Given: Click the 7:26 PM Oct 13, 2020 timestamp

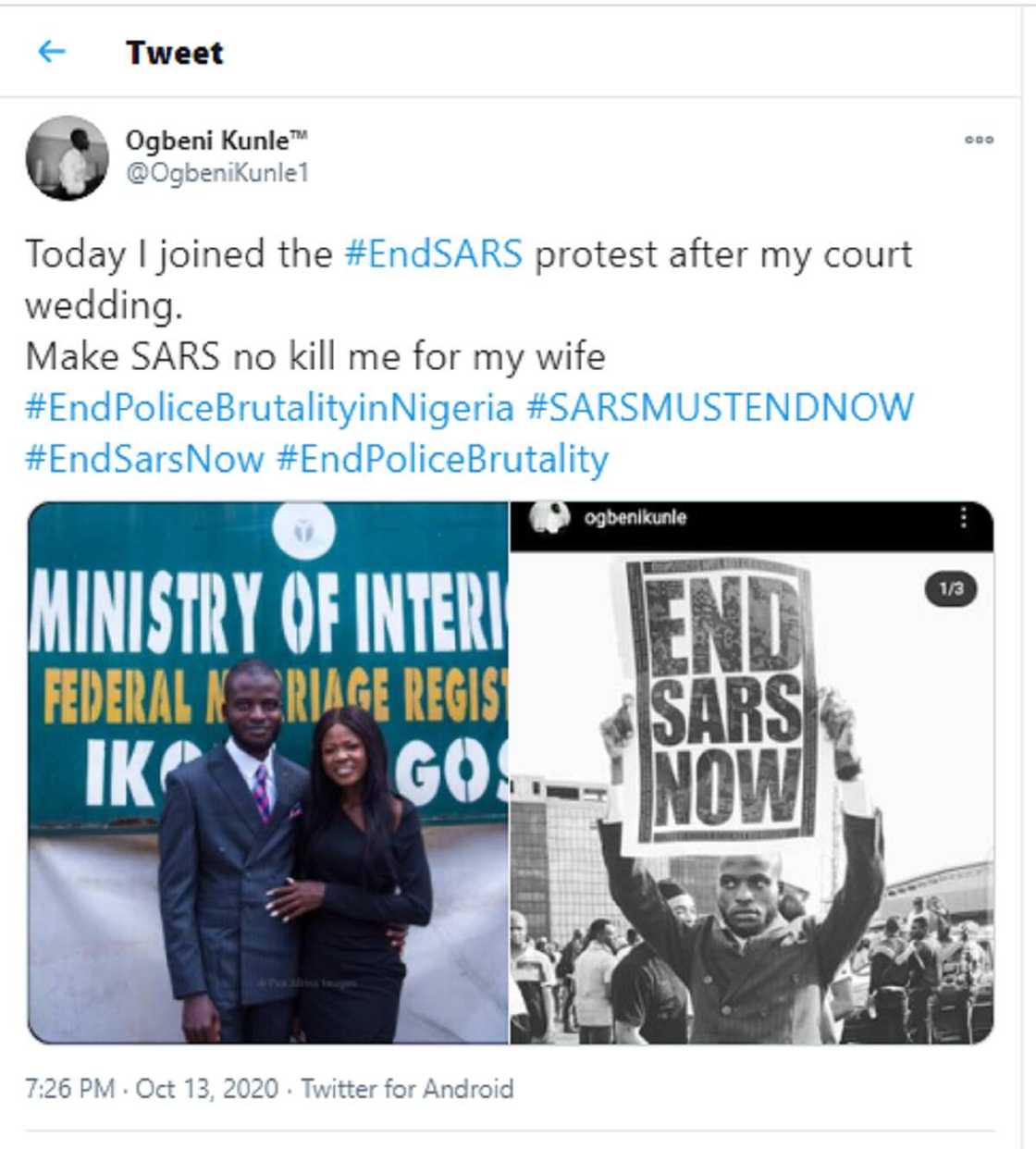Looking at the screenshot, I should (151, 1088).
